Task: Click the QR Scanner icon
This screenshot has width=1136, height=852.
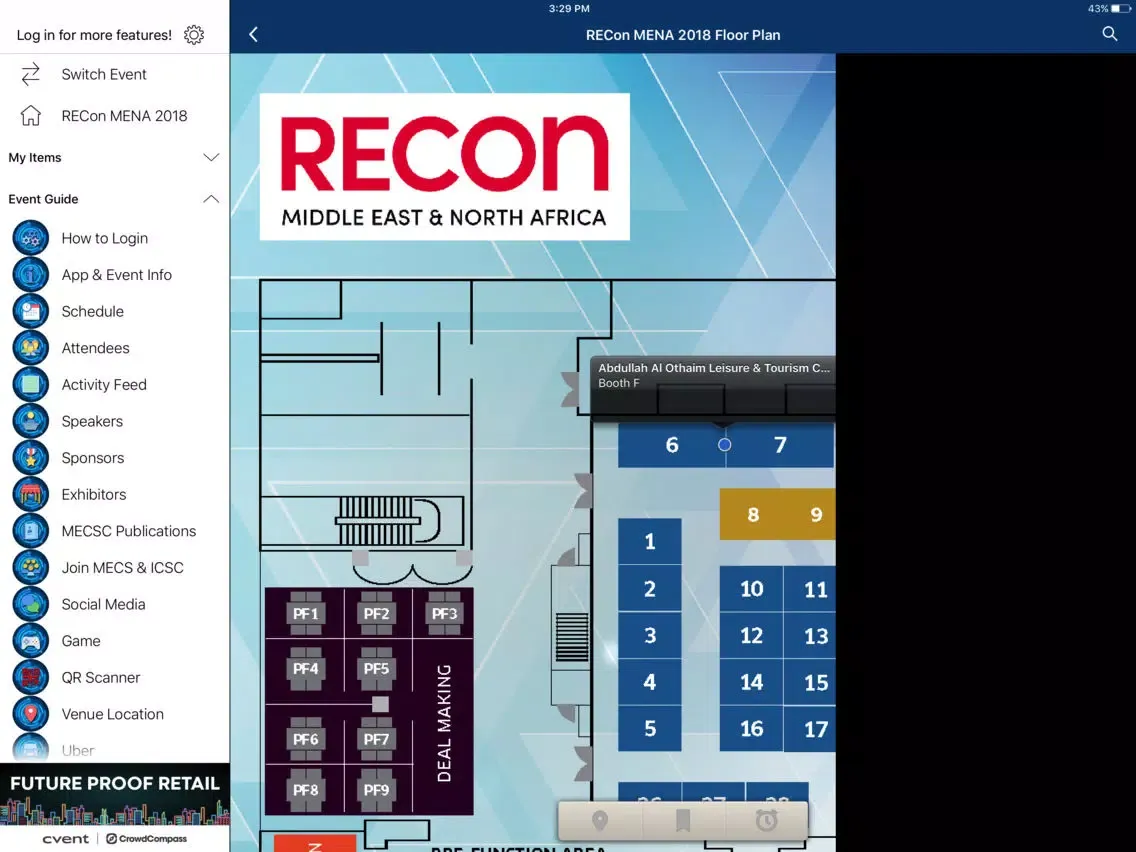Action: click(30, 677)
